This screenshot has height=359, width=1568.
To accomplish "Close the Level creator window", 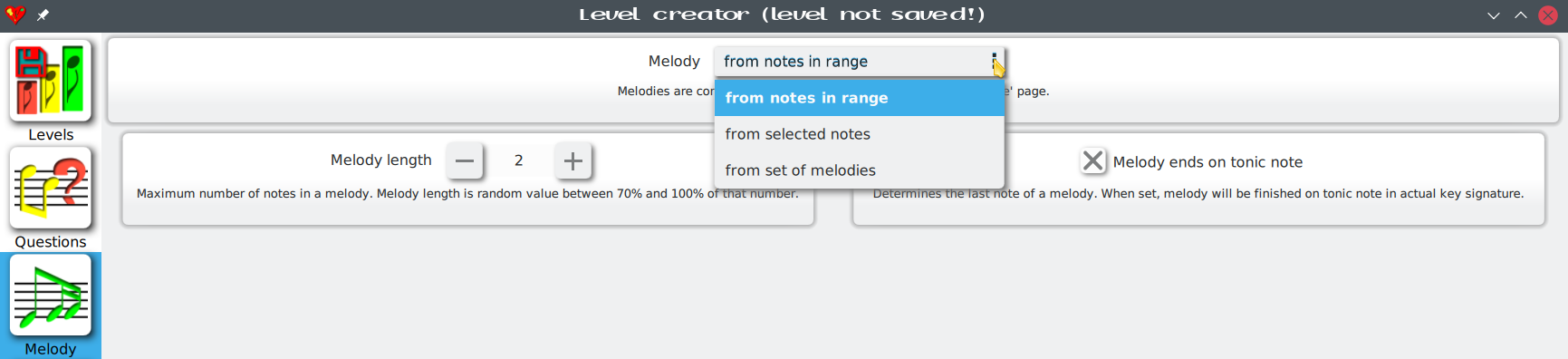I will tap(1548, 15).
